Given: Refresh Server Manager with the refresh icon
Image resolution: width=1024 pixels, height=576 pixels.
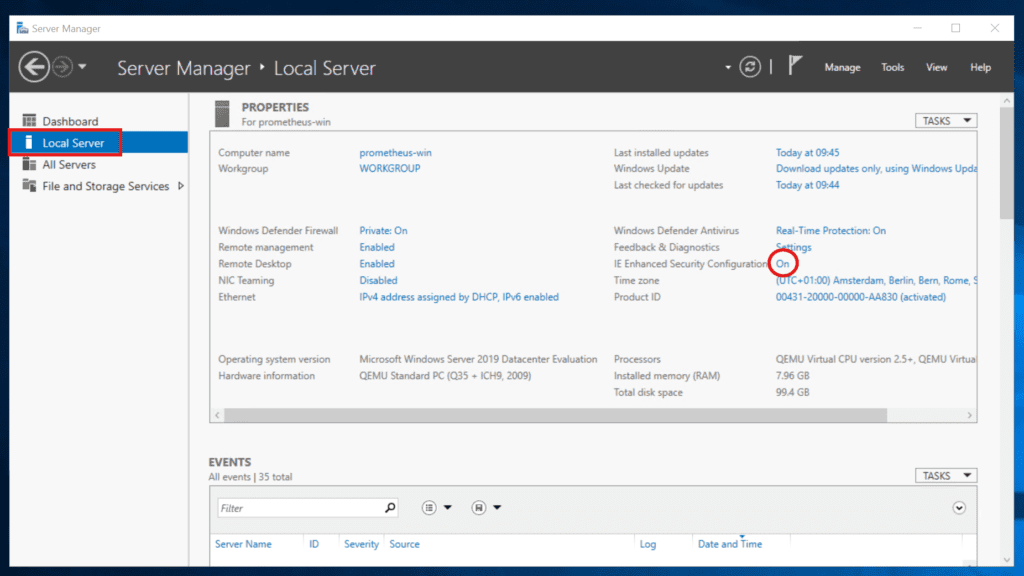Looking at the screenshot, I should pos(750,67).
